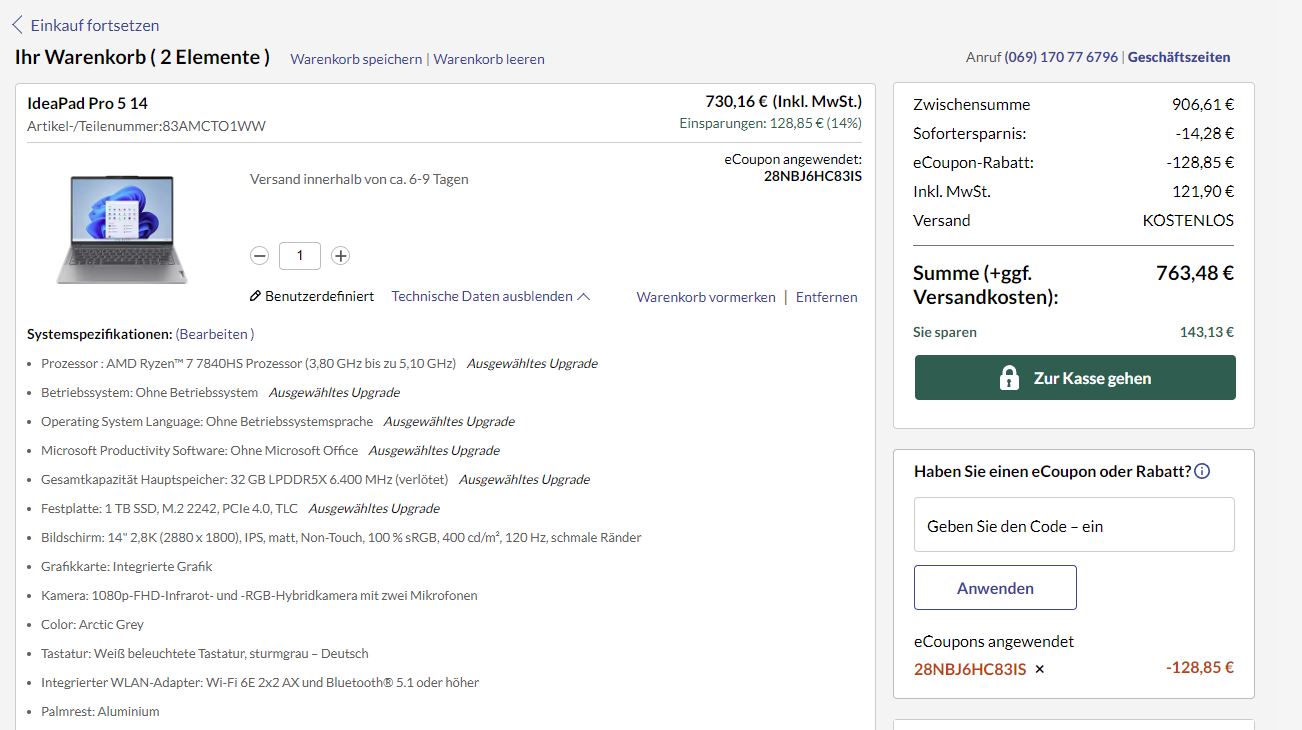This screenshot has width=1302, height=730.
Task: Click the lock icon on the checkout button
Action: tap(1009, 378)
